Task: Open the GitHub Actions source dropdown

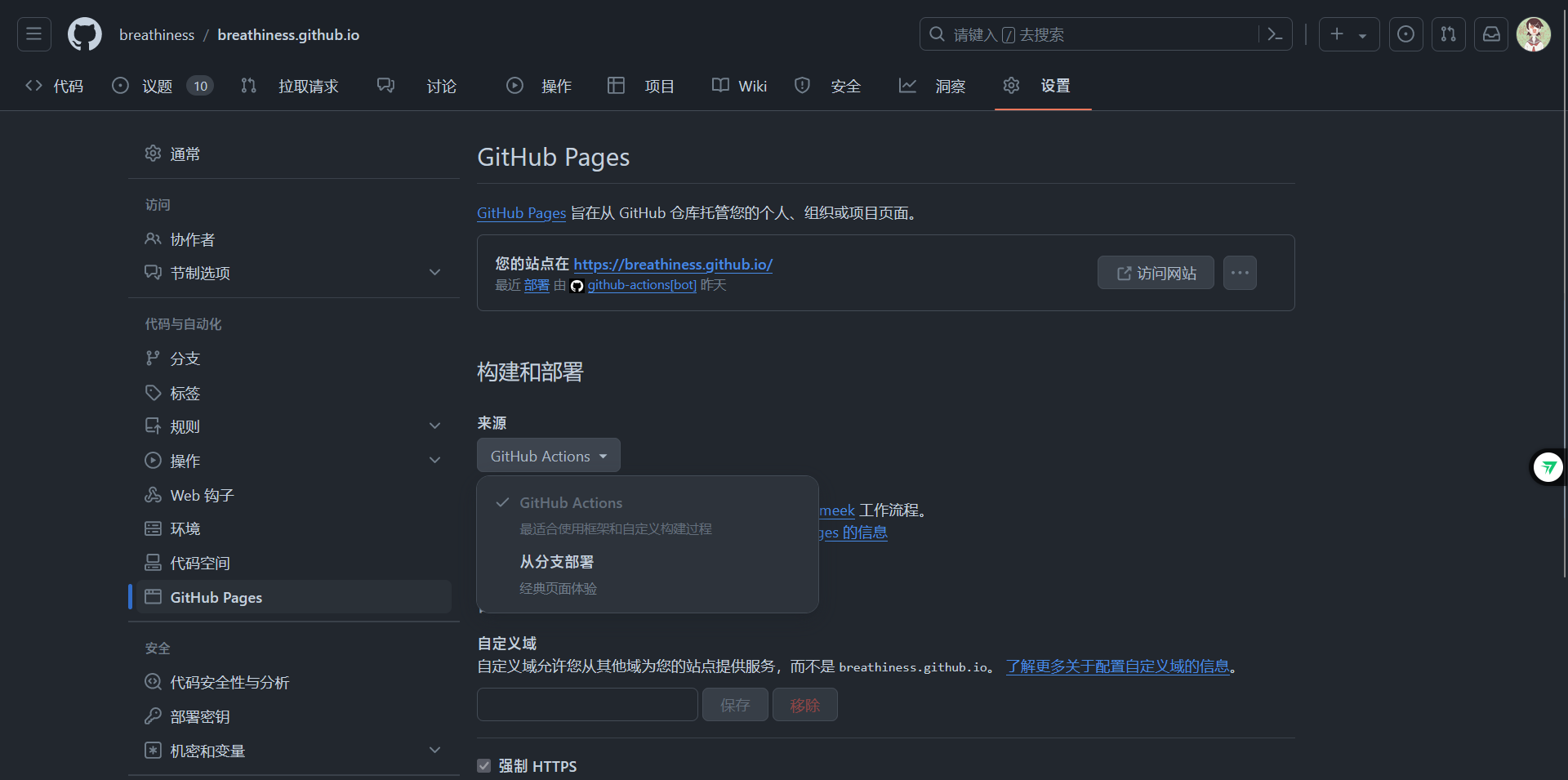Action: pos(548,455)
